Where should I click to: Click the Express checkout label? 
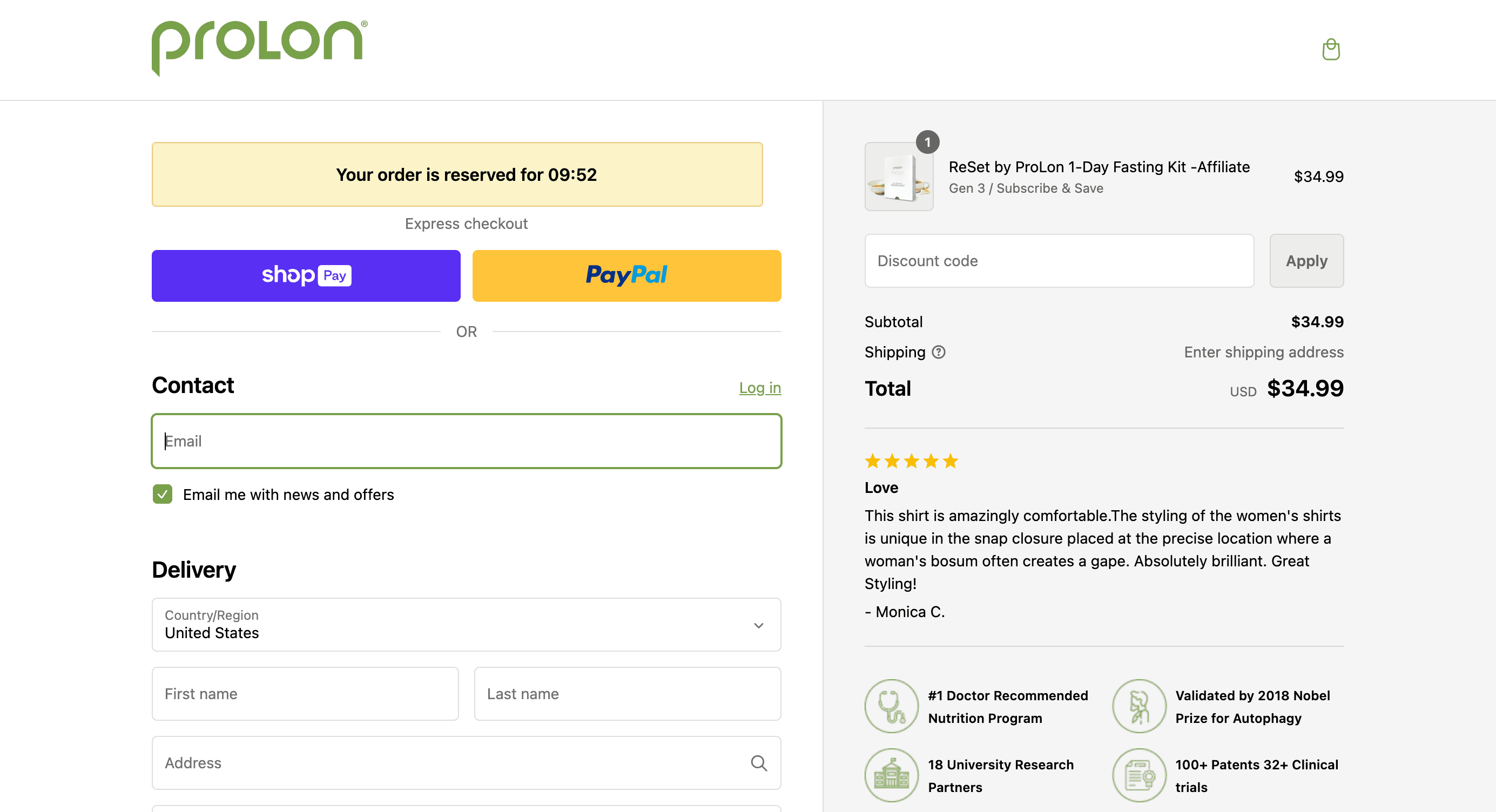tap(466, 224)
